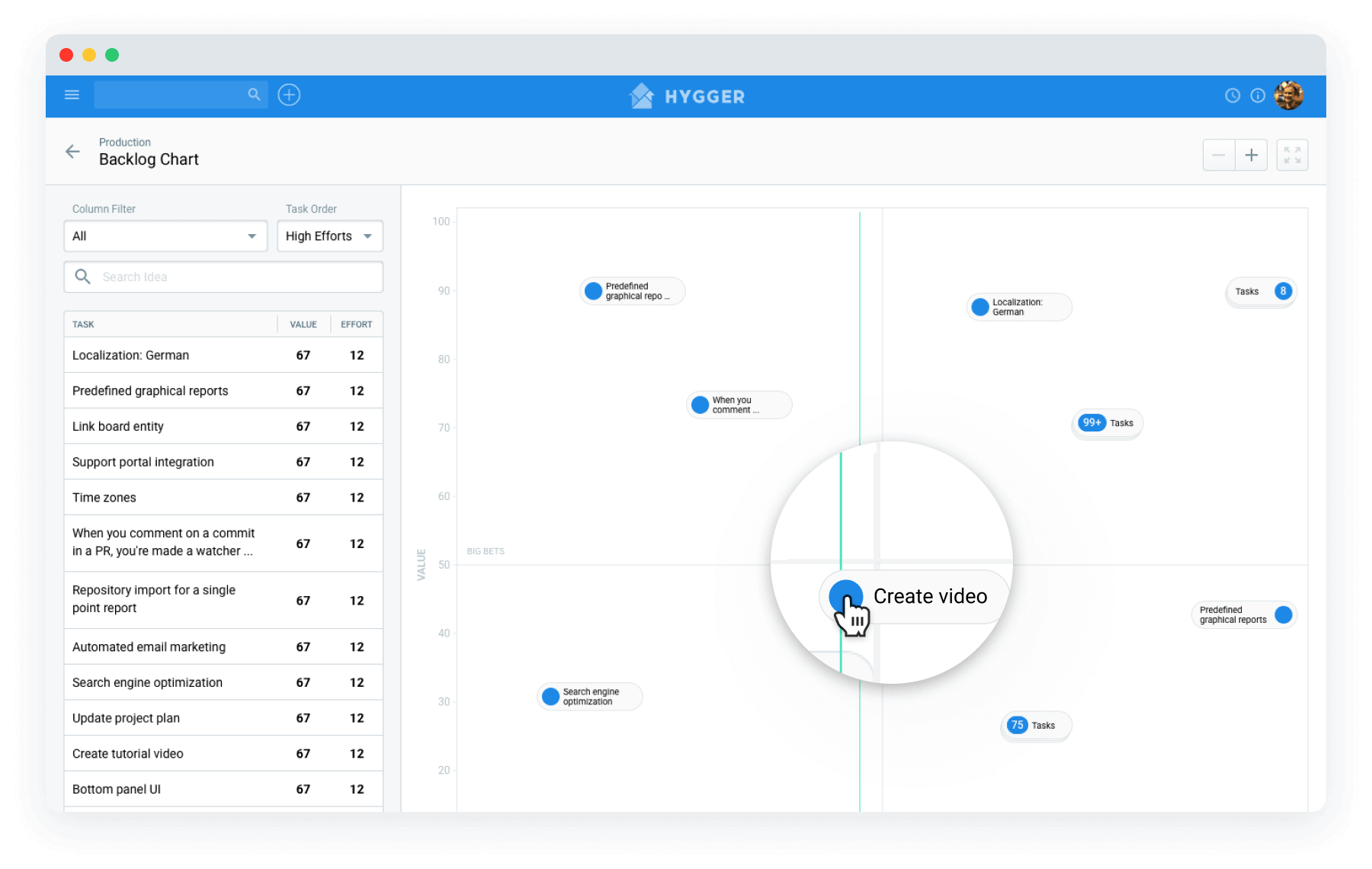Select the Time zones task row
The width and height of the screenshot is (1372, 869).
click(223, 498)
